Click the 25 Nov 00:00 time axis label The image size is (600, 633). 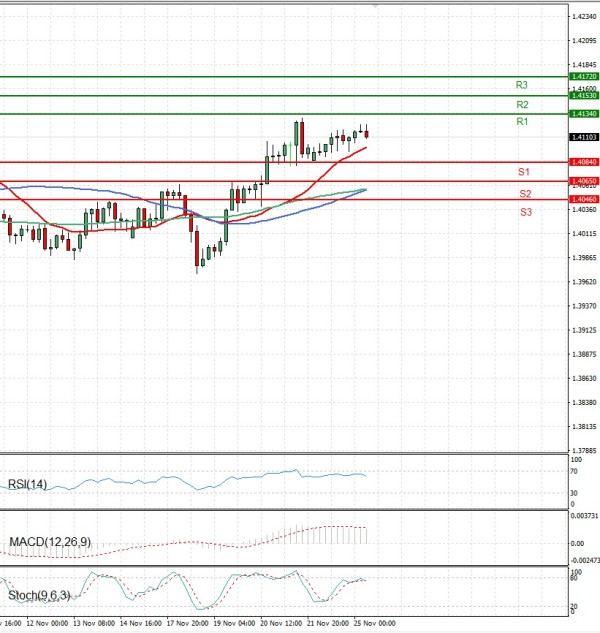click(375, 622)
